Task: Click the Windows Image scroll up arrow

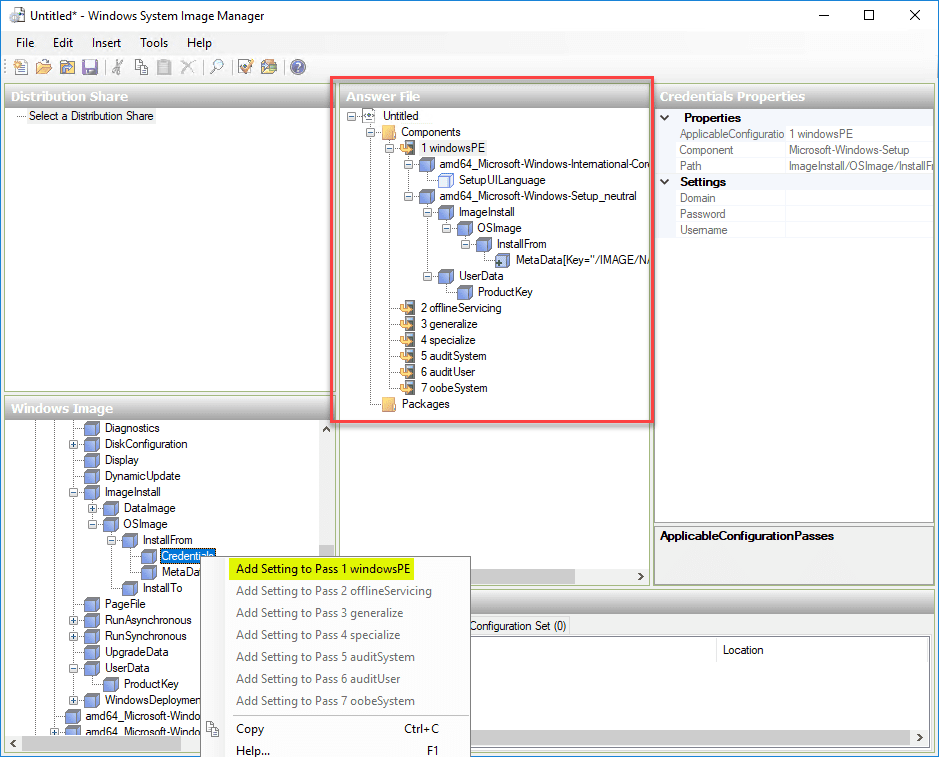Action: pyautogui.click(x=326, y=429)
